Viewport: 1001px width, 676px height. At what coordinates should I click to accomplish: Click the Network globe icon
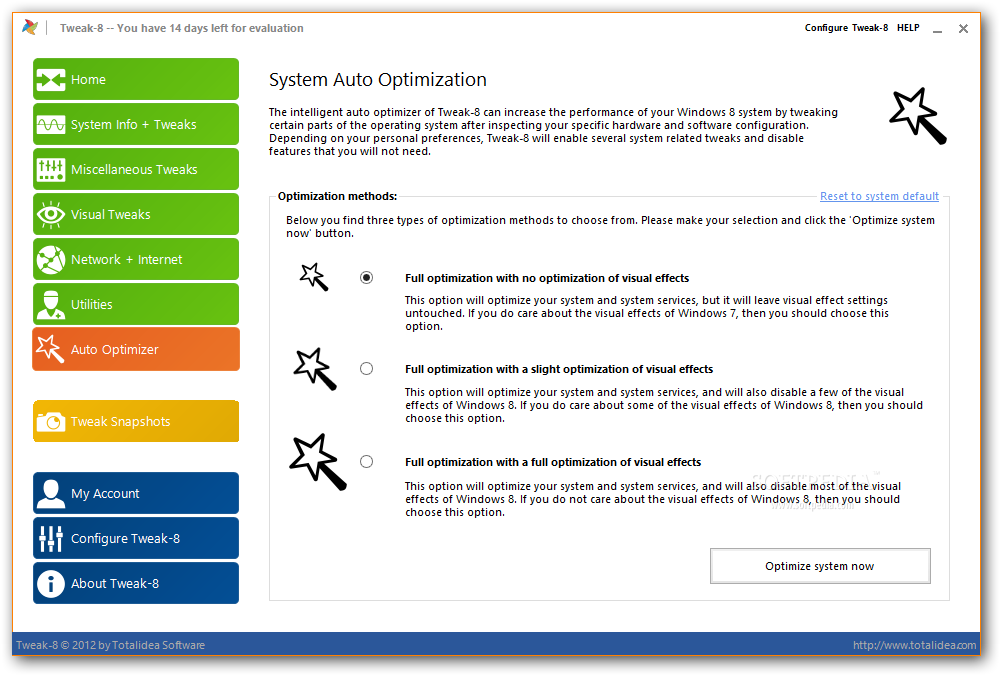pos(50,260)
